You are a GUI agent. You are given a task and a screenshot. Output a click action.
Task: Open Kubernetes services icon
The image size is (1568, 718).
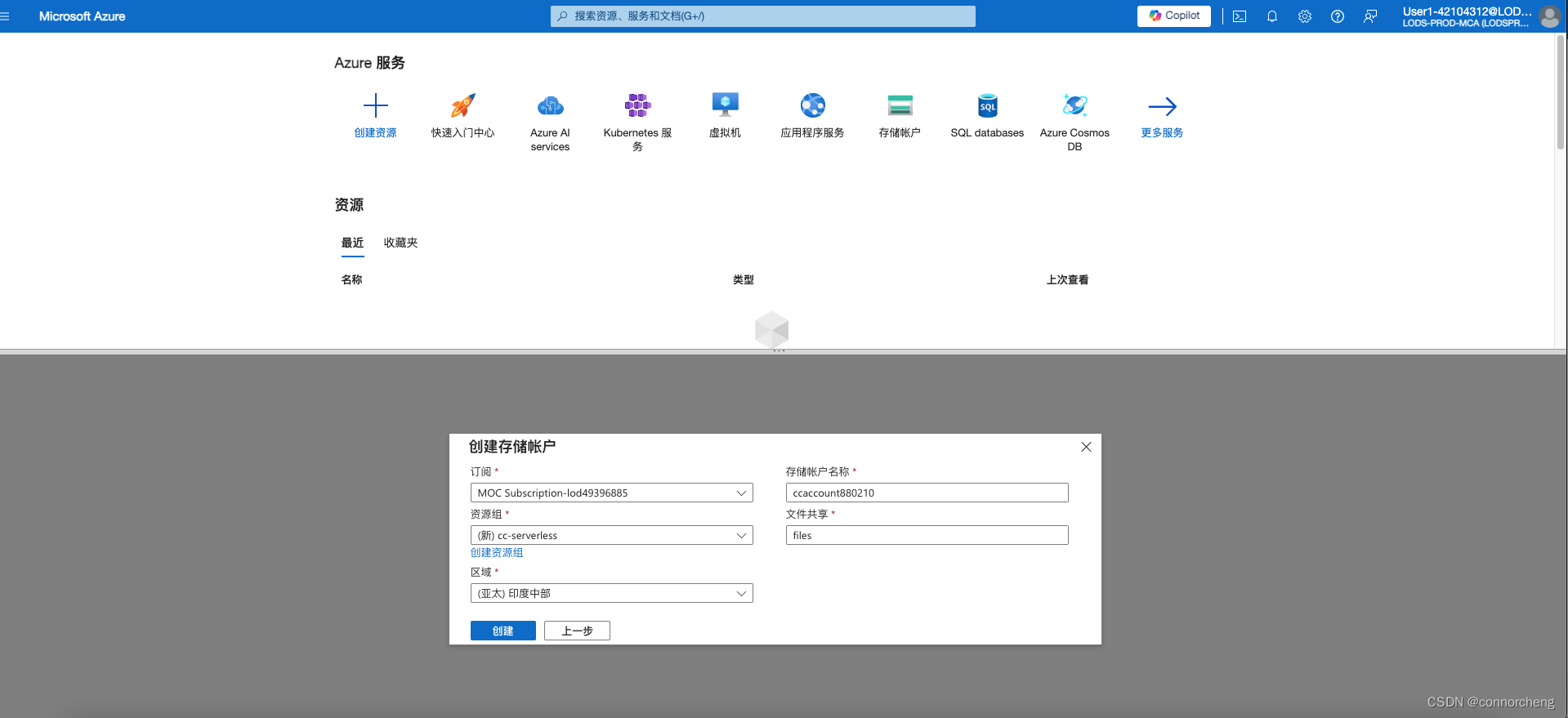click(x=637, y=105)
